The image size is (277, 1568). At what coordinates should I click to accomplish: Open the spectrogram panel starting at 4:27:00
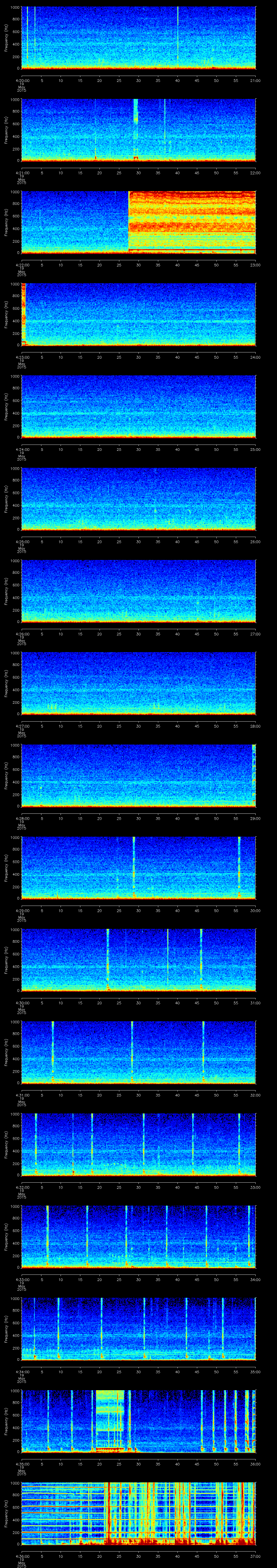139,683
